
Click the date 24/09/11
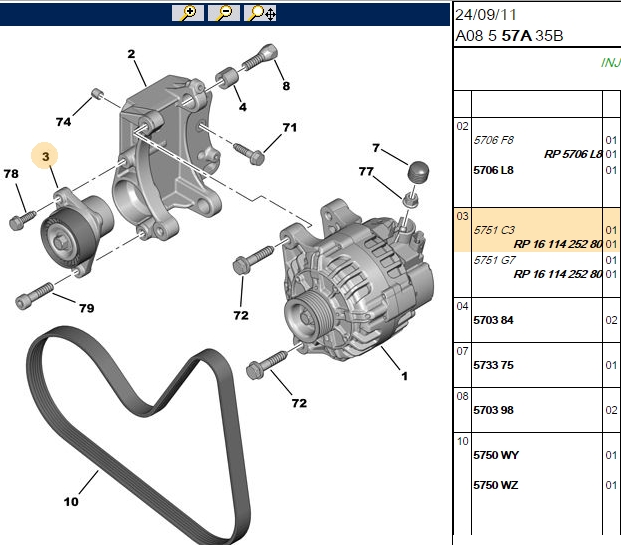pyautogui.click(x=486, y=15)
